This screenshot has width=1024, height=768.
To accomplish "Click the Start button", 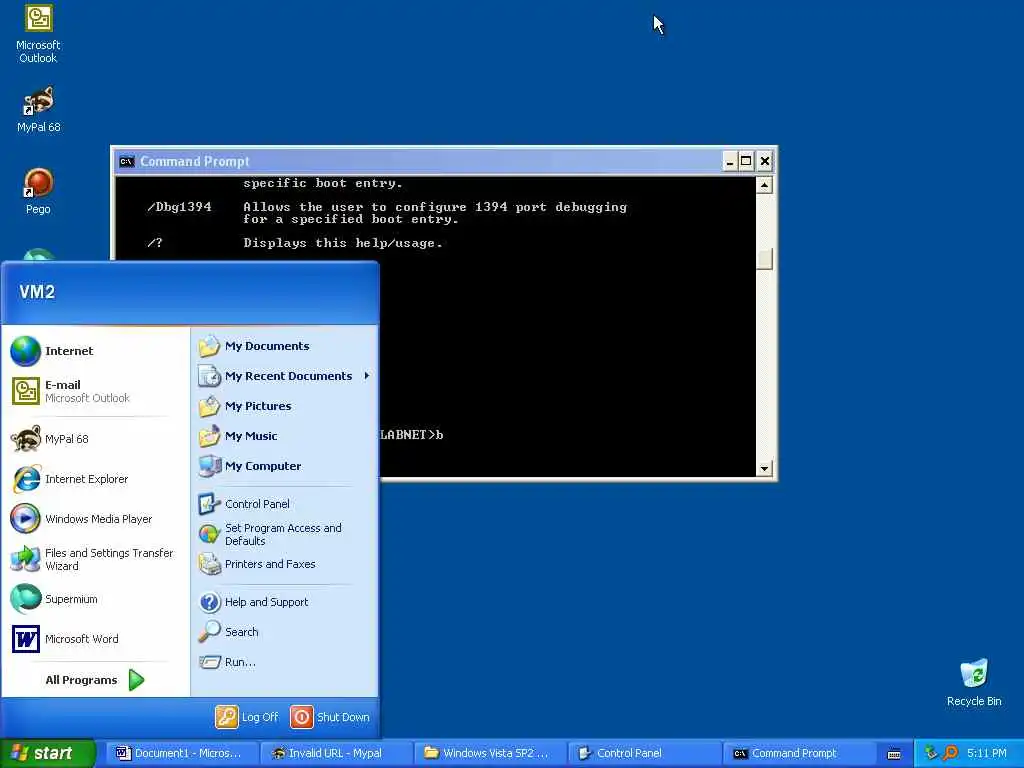I will click(48, 754).
